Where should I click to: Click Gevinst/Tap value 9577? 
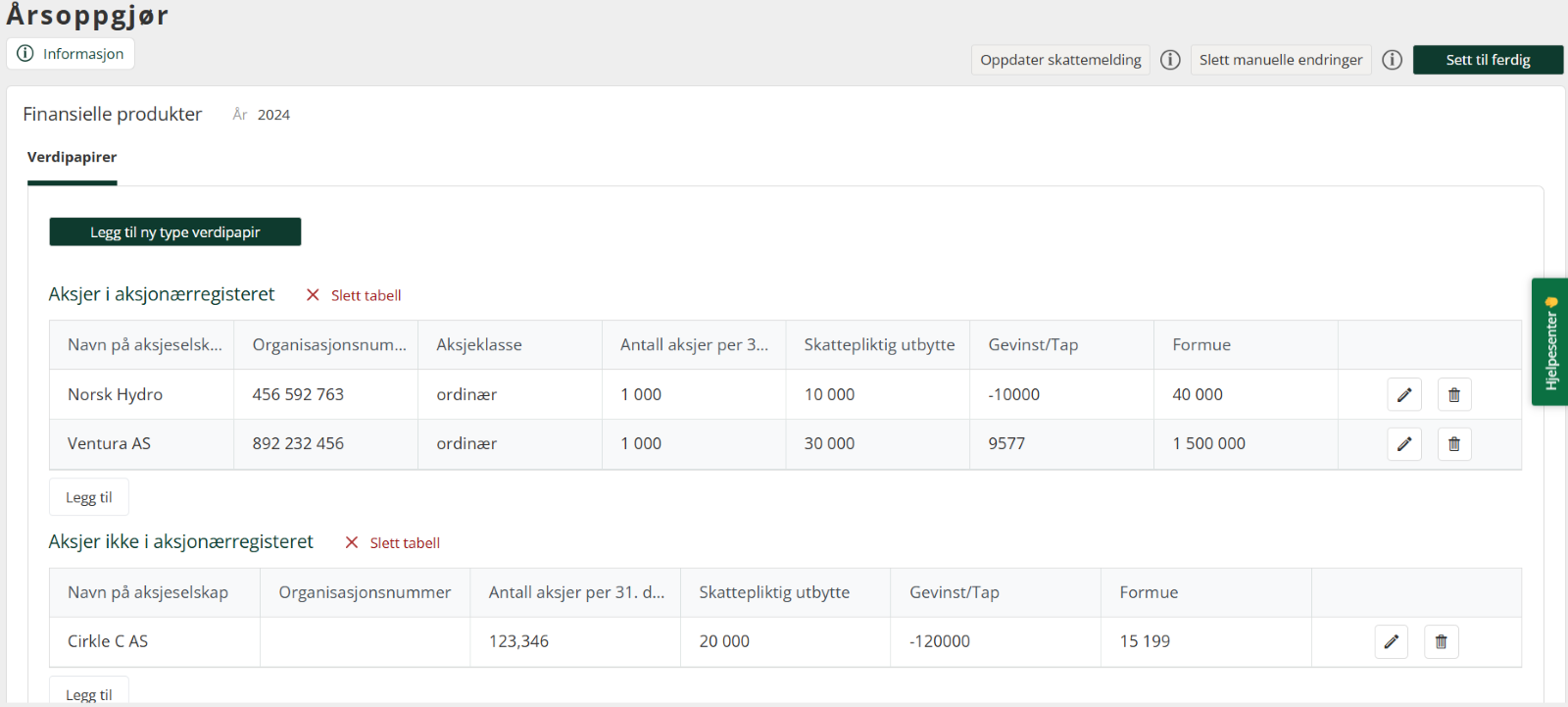pyautogui.click(x=1006, y=444)
